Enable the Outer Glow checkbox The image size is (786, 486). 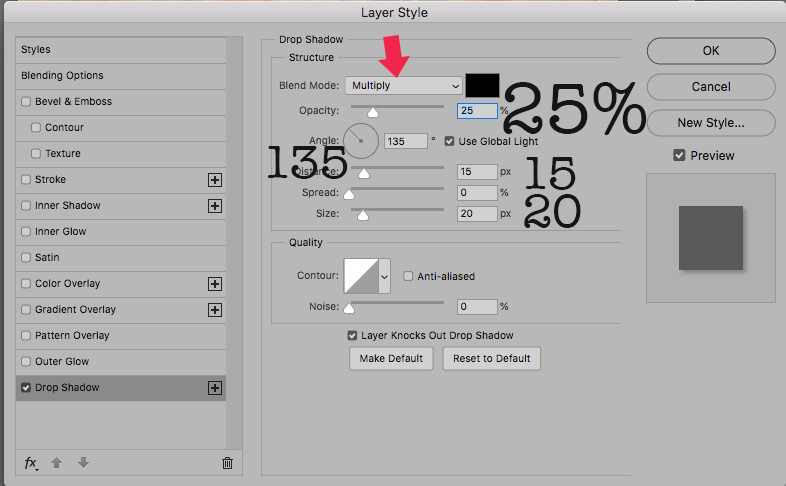click(26, 362)
